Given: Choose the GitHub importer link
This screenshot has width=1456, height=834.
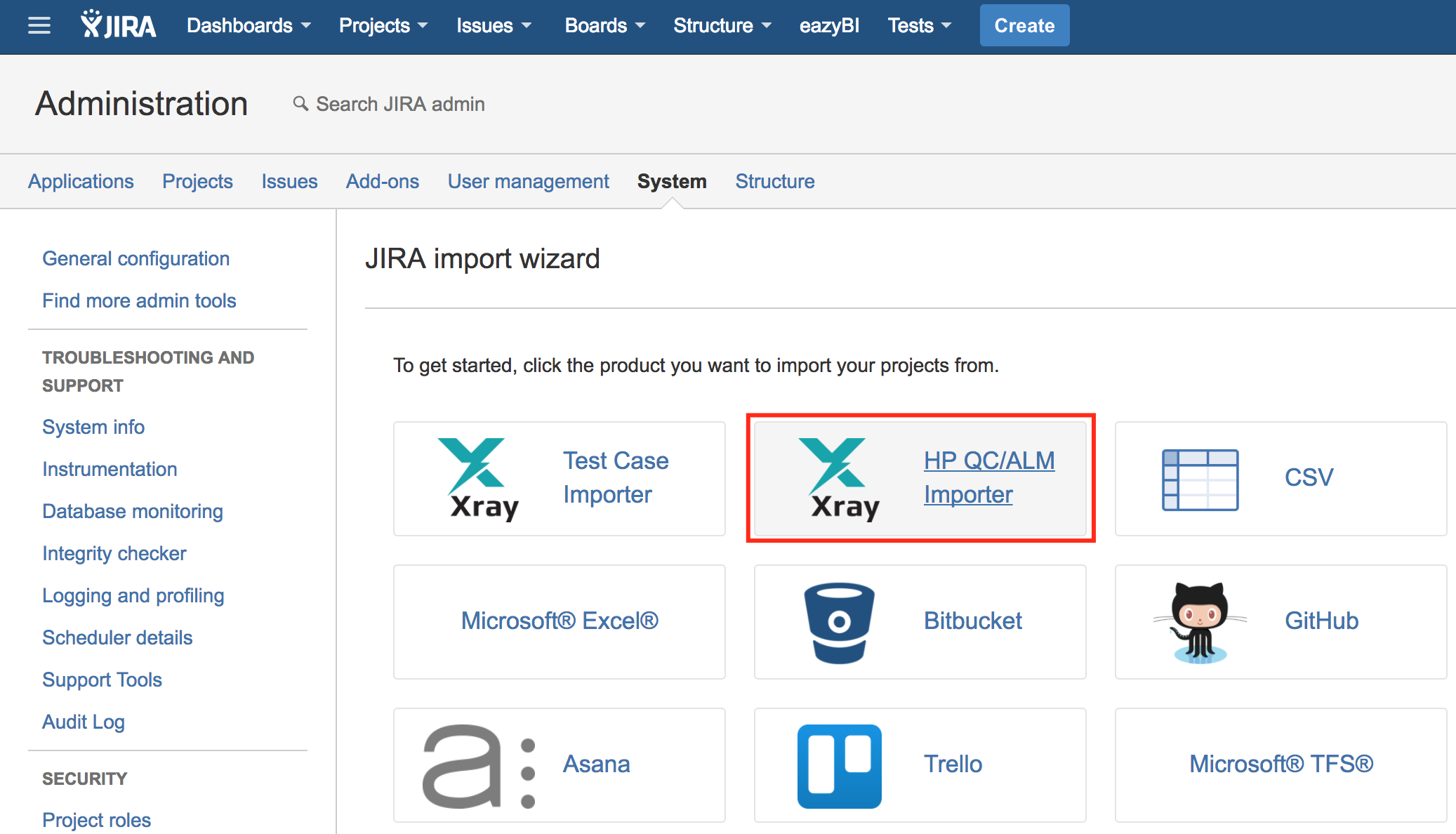Looking at the screenshot, I should click(x=1321, y=621).
